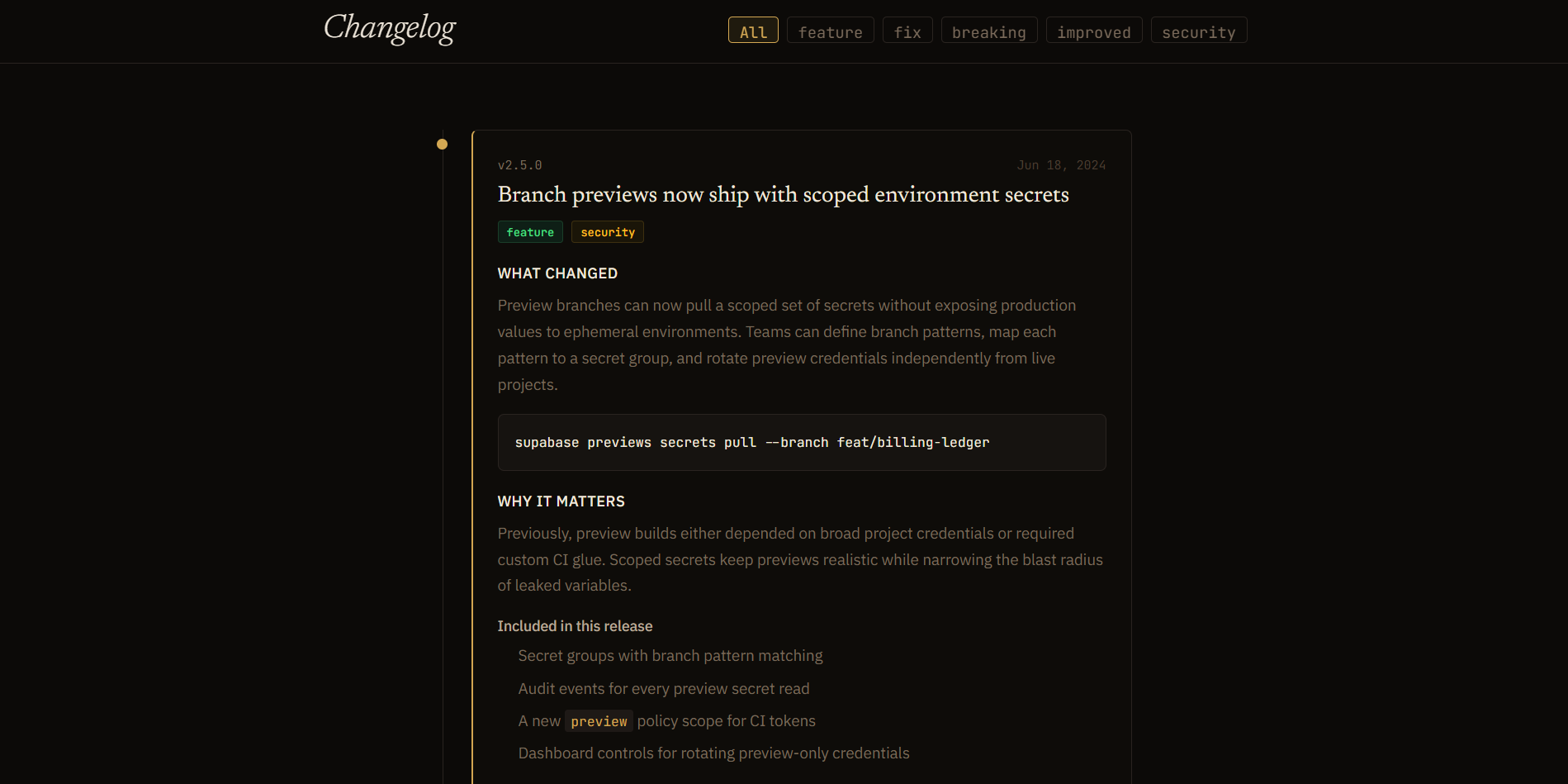Select the All filter tab

[753, 31]
